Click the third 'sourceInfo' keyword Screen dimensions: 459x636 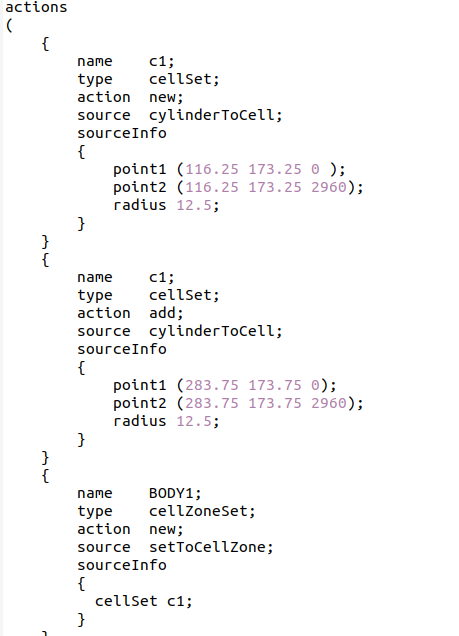click(122, 565)
